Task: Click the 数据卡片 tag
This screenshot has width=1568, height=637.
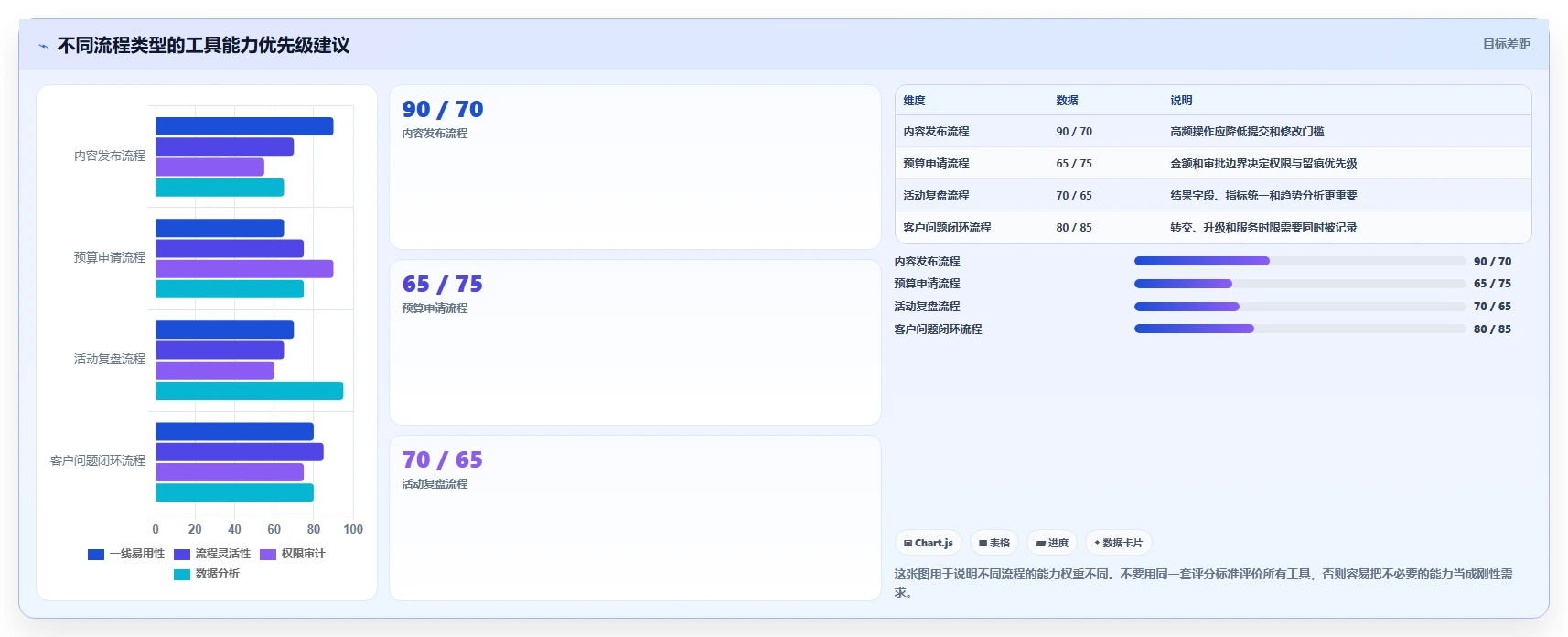Action: (x=1118, y=543)
